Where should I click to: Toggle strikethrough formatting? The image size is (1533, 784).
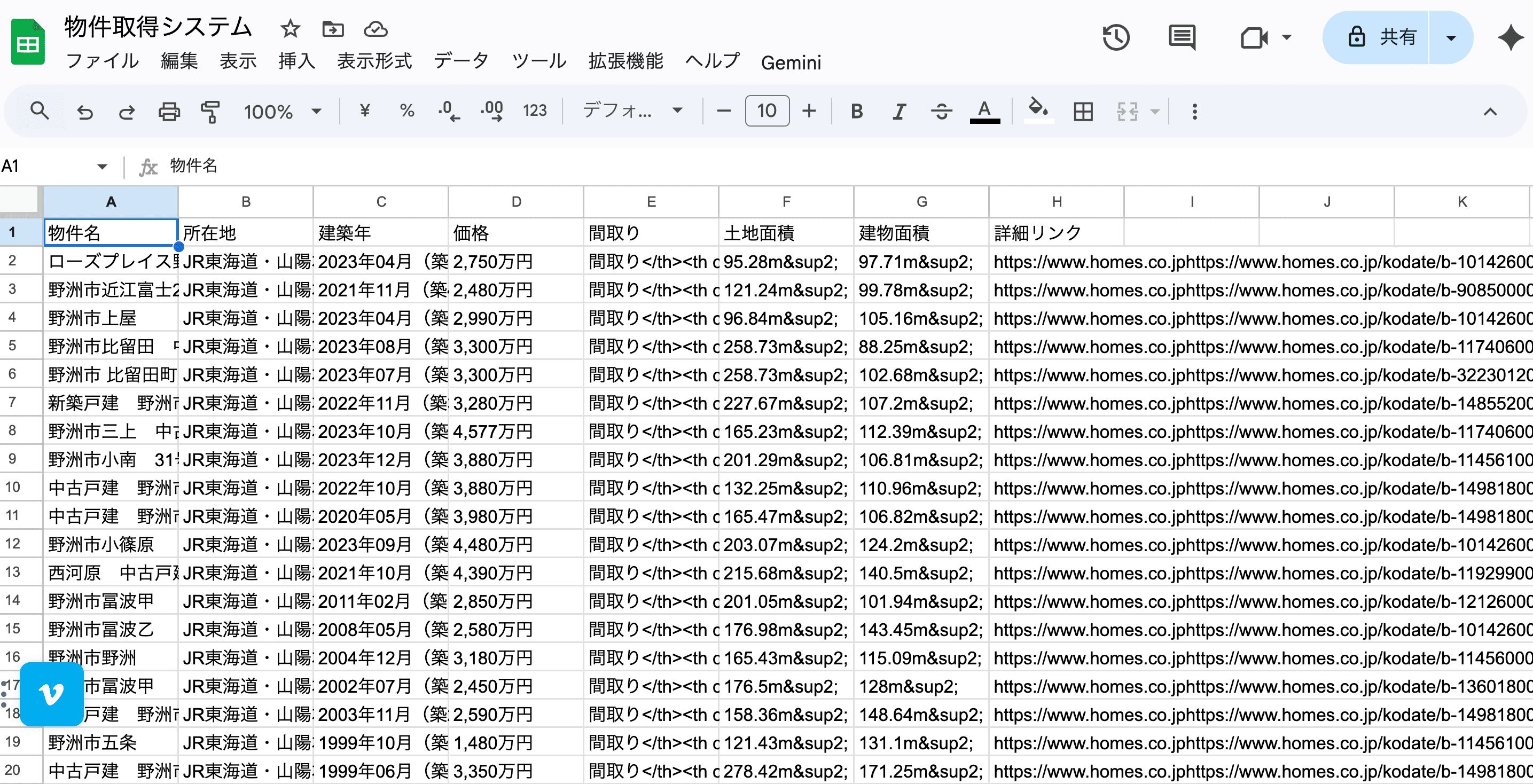[942, 111]
